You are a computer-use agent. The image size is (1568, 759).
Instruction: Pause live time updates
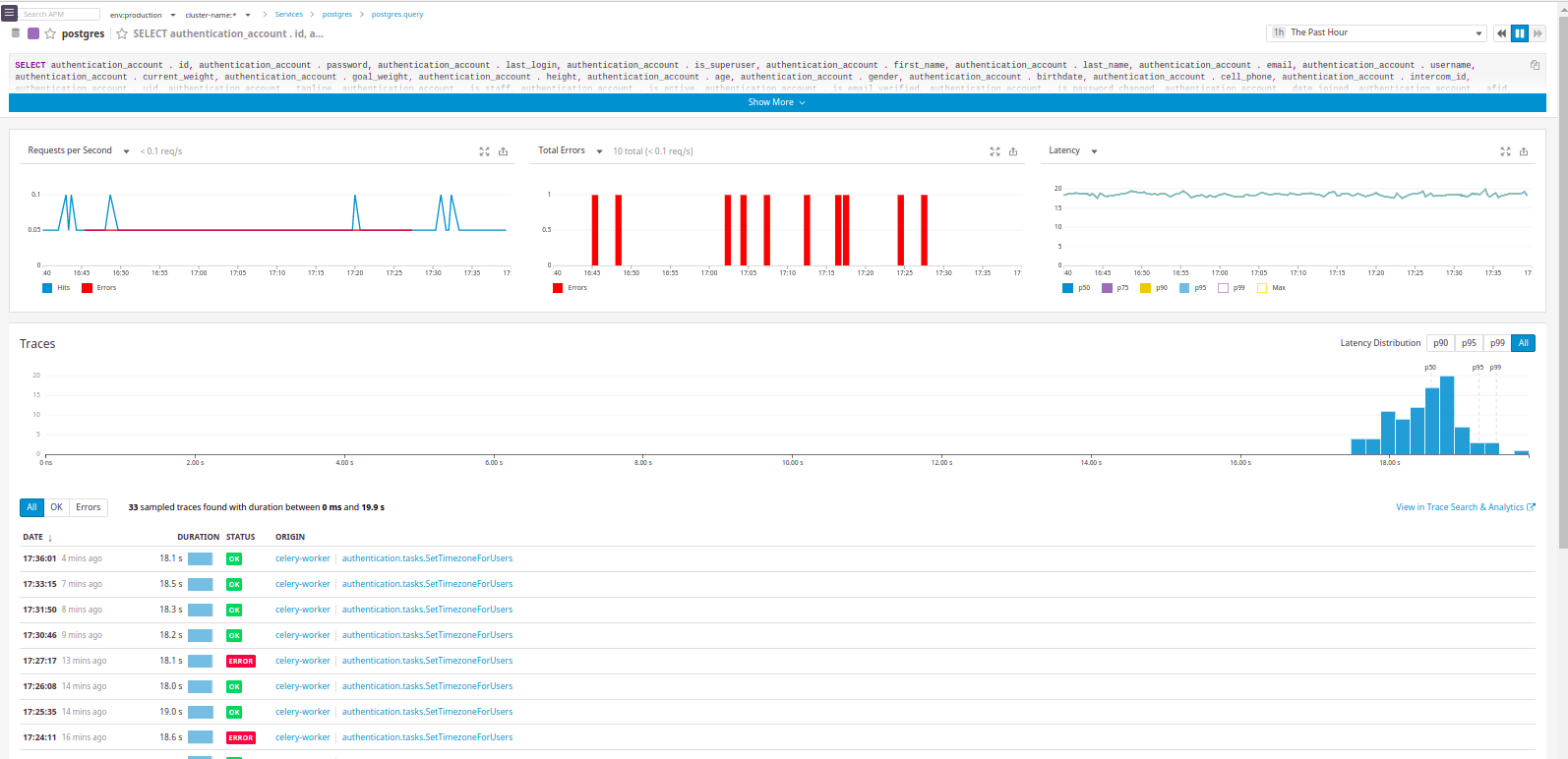(1520, 33)
